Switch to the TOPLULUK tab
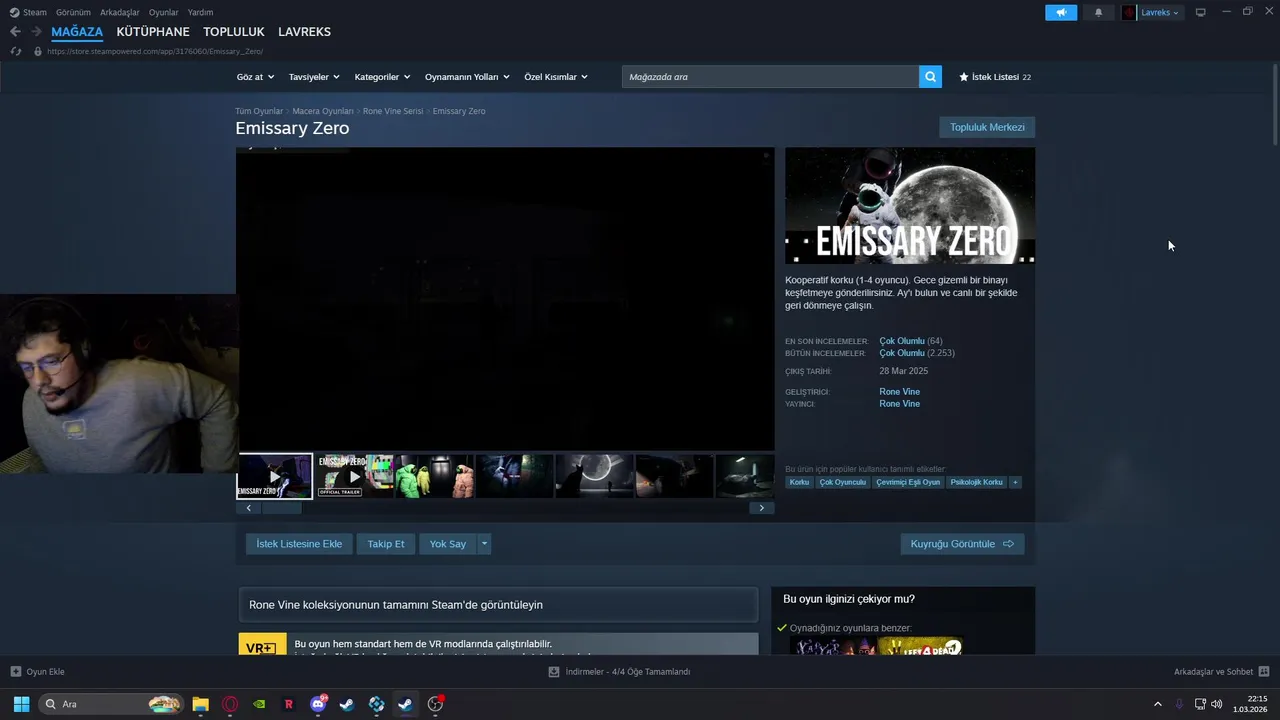Image resolution: width=1280 pixels, height=720 pixels. point(234,32)
